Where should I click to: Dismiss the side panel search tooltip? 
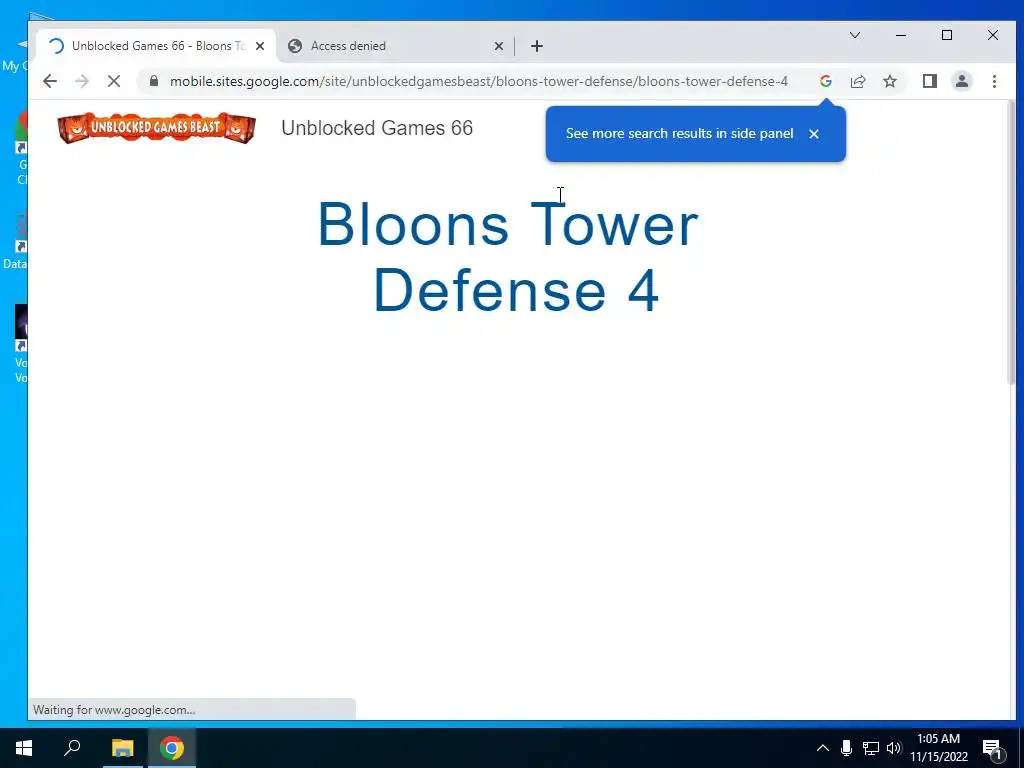[x=814, y=134]
